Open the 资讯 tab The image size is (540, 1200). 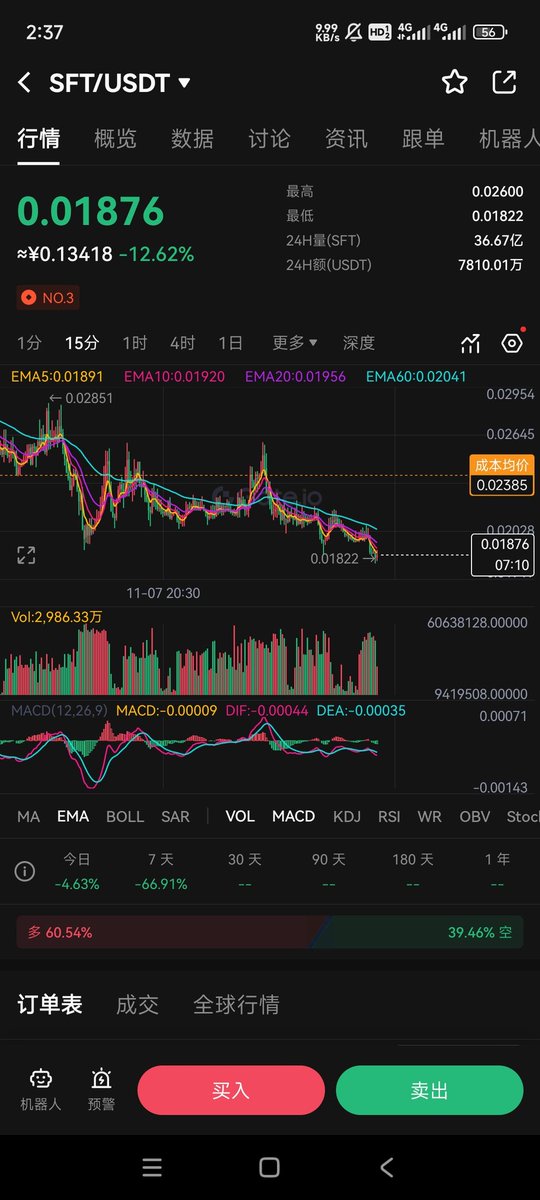[x=346, y=139]
